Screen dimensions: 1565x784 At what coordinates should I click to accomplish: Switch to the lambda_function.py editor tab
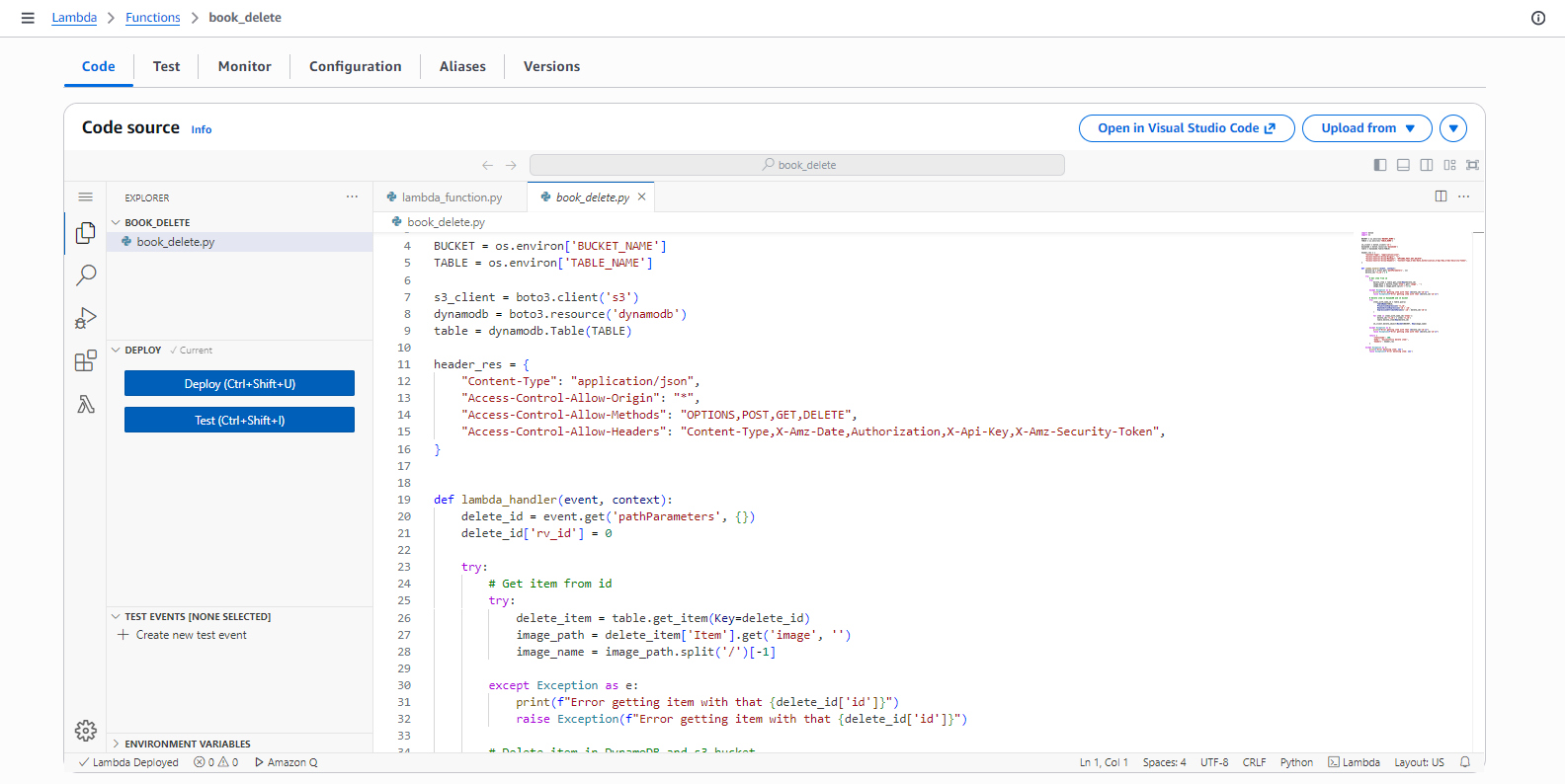(x=451, y=197)
